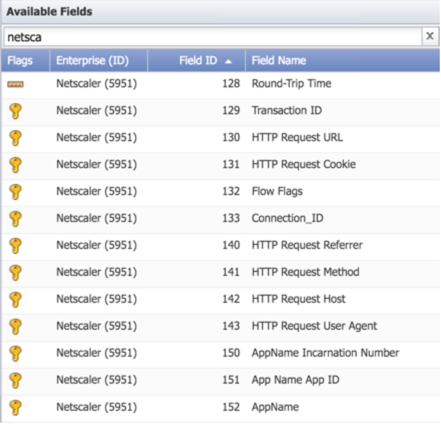This screenshot has width=441, height=426.
Task: Click field ID 132 cell
Action: tap(231, 191)
